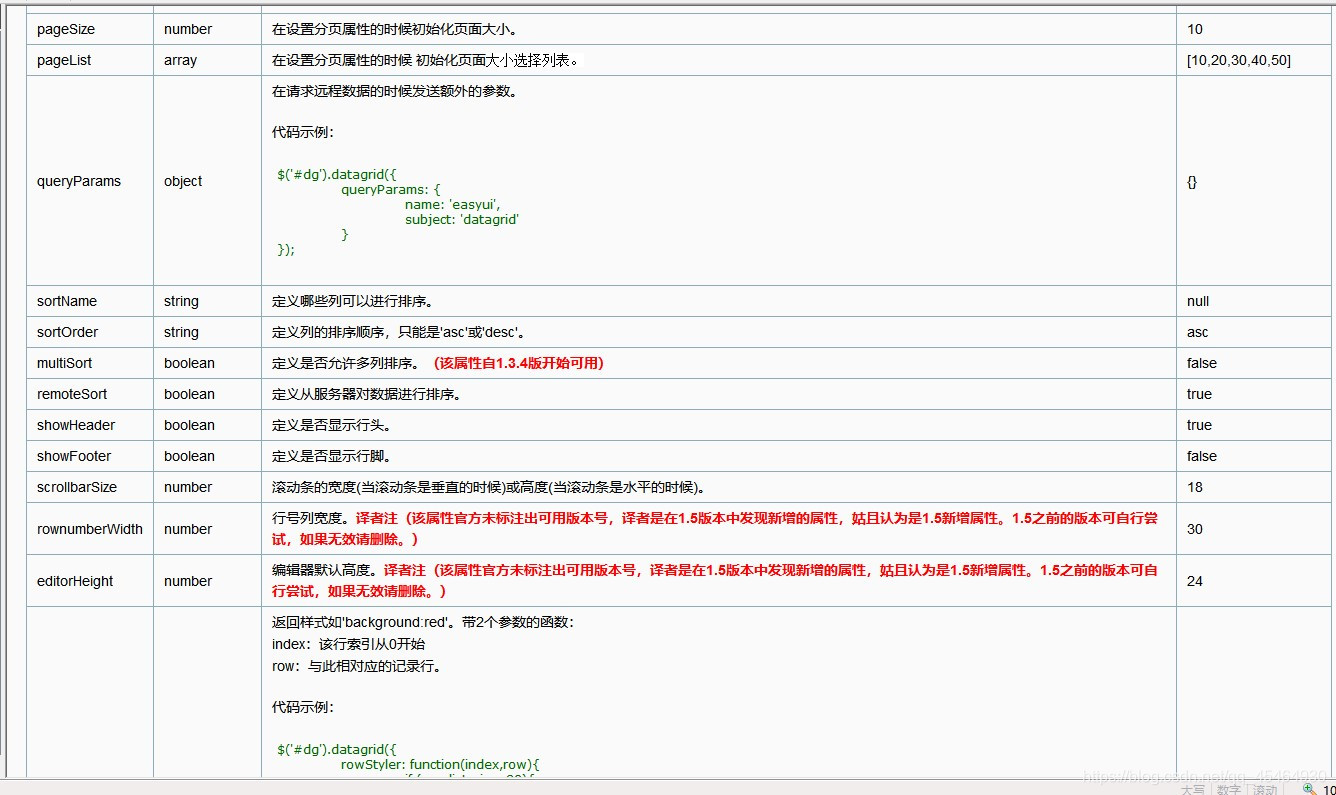Click the text 'row：与此相对应的记录行。'
This screenshot has width=1336, height=795.
point(357,666)
